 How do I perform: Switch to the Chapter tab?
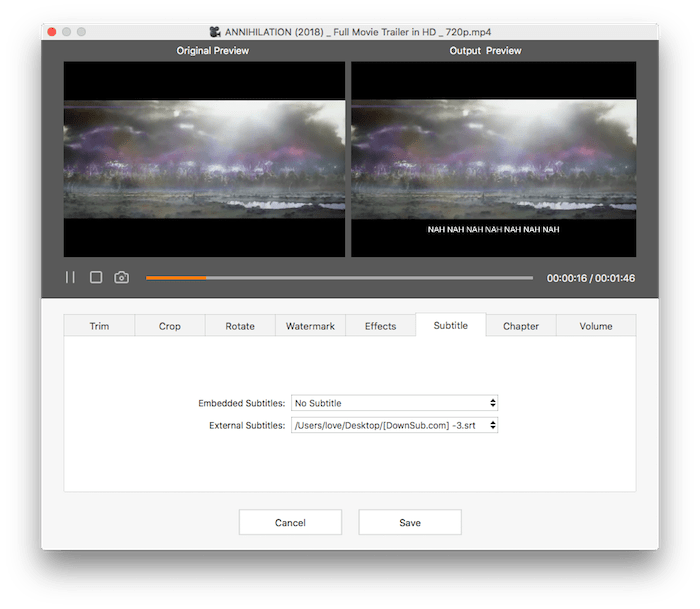click(x=521, y=325)
